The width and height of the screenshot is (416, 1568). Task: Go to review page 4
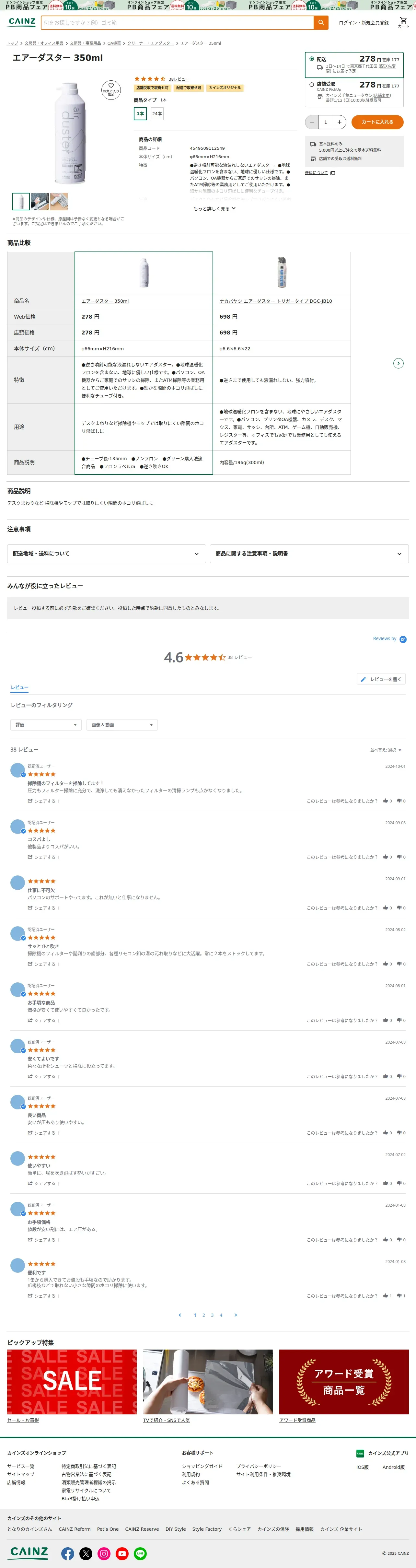(x=221, y=1316)
